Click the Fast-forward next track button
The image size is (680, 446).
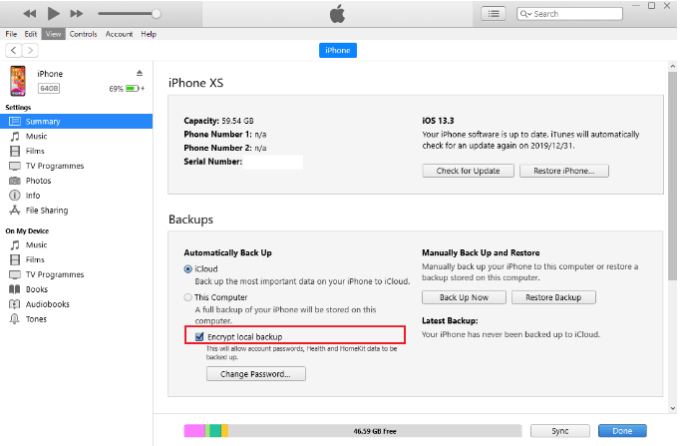coord(77,13)
